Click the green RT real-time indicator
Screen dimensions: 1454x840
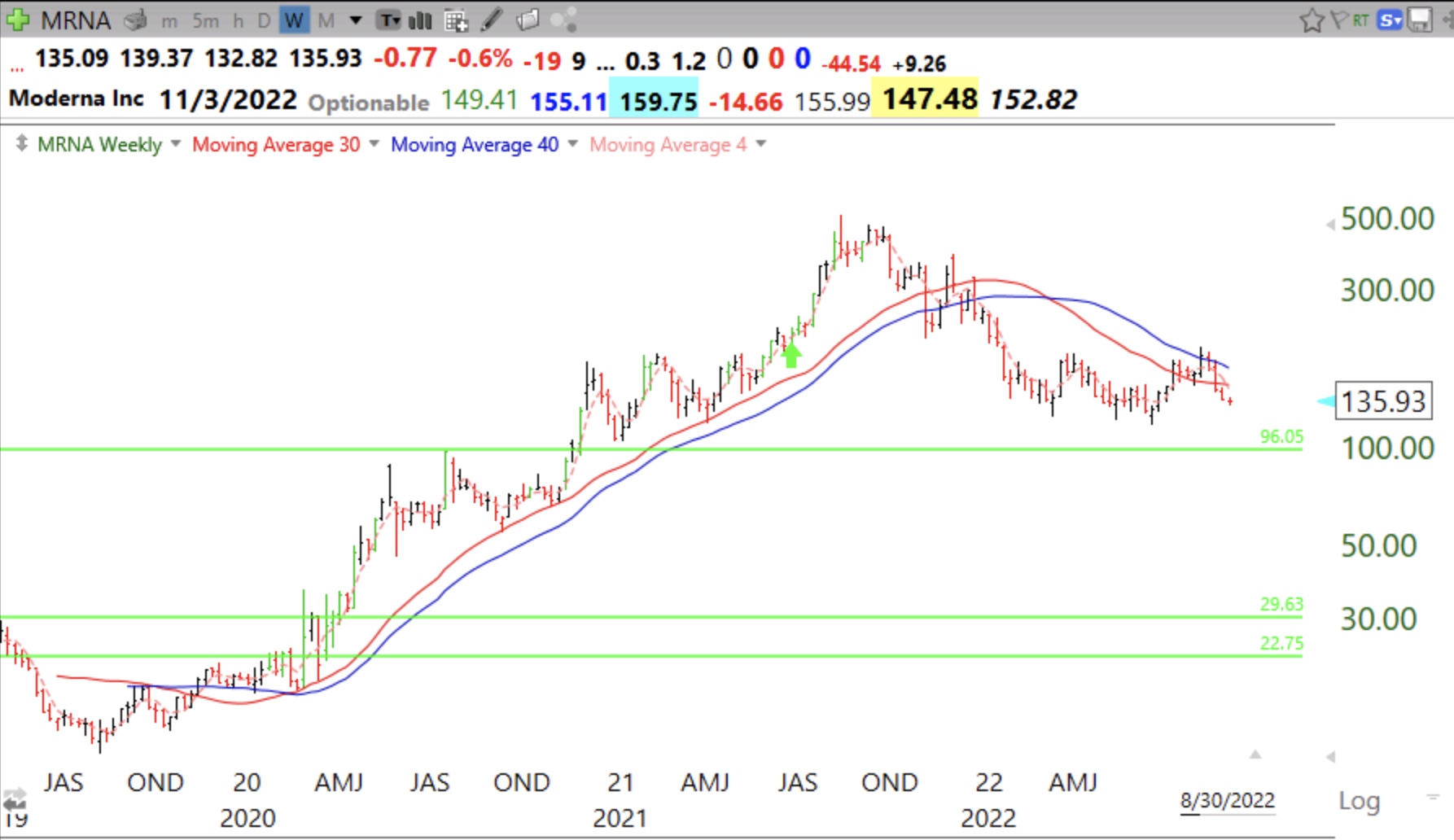tap(1360, 20)
